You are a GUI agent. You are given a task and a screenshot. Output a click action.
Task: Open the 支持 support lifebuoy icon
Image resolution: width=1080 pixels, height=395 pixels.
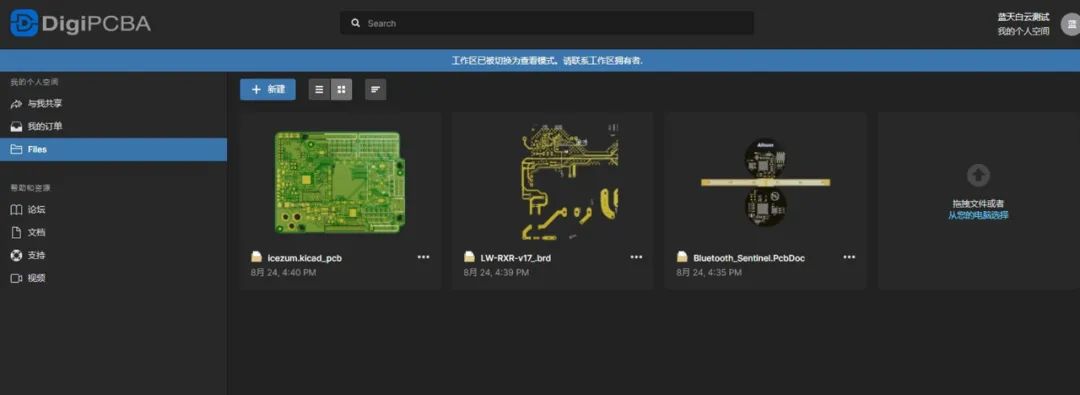17,255
